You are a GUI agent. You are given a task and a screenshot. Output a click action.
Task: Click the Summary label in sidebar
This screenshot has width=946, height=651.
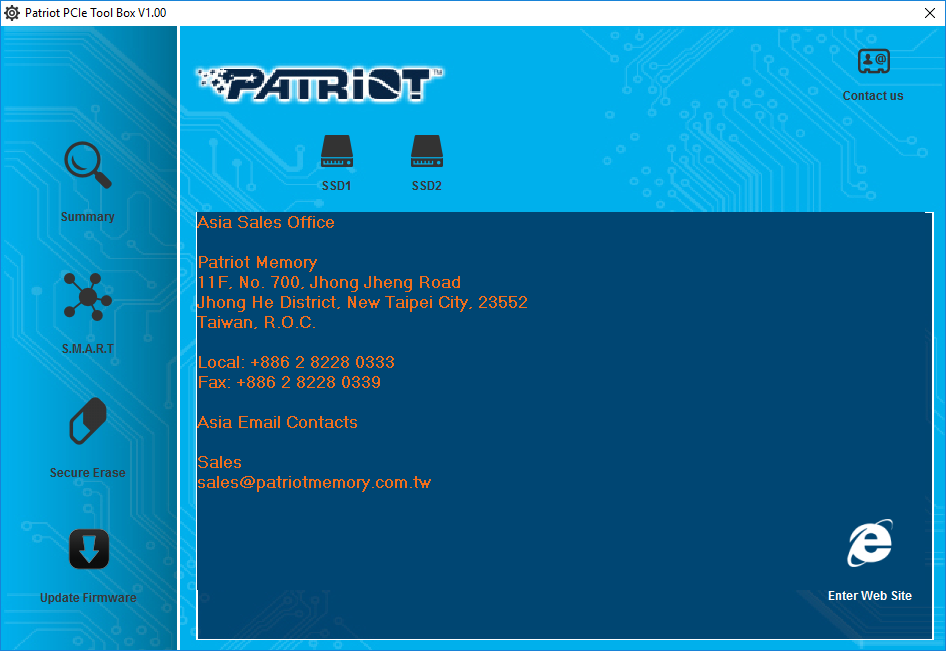tap(87, 217)
